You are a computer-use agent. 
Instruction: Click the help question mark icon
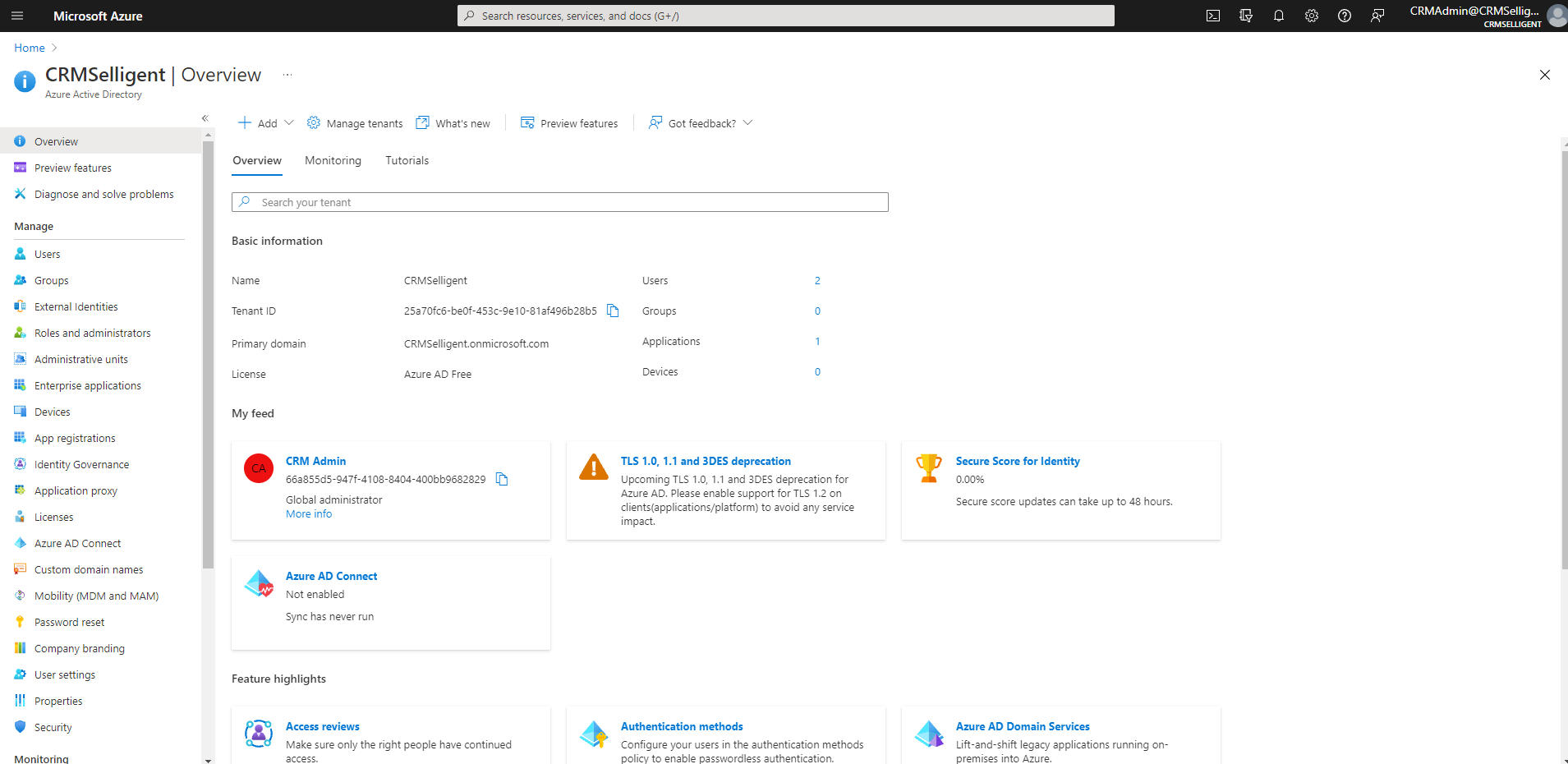click(x=1345, y=16)
